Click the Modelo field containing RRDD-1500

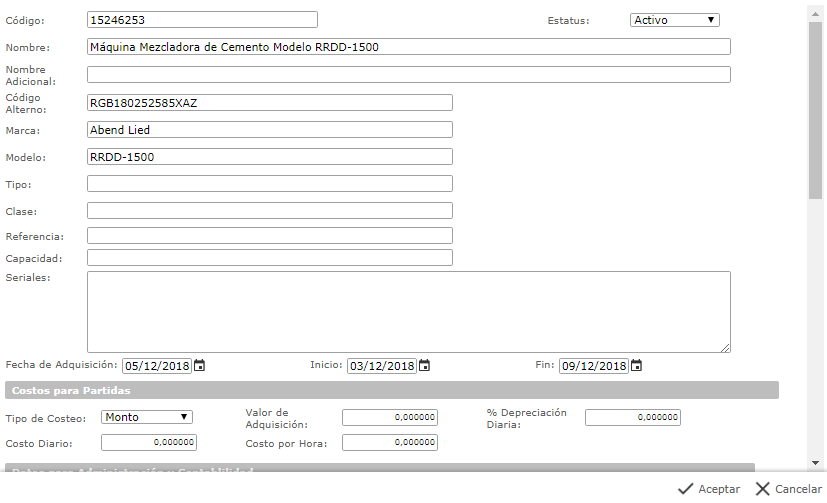pyautogui.click(x=270, y=157)
